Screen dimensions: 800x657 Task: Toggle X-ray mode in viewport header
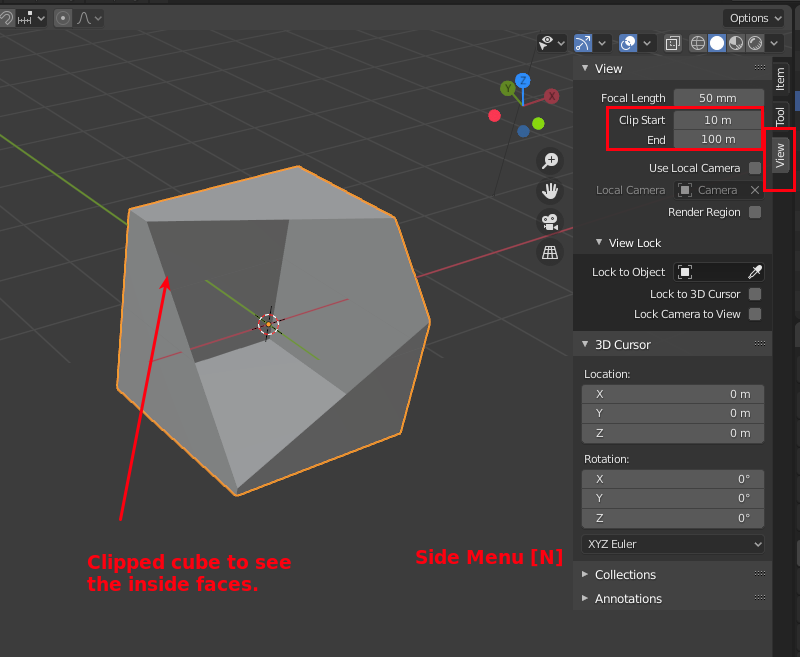673,43
